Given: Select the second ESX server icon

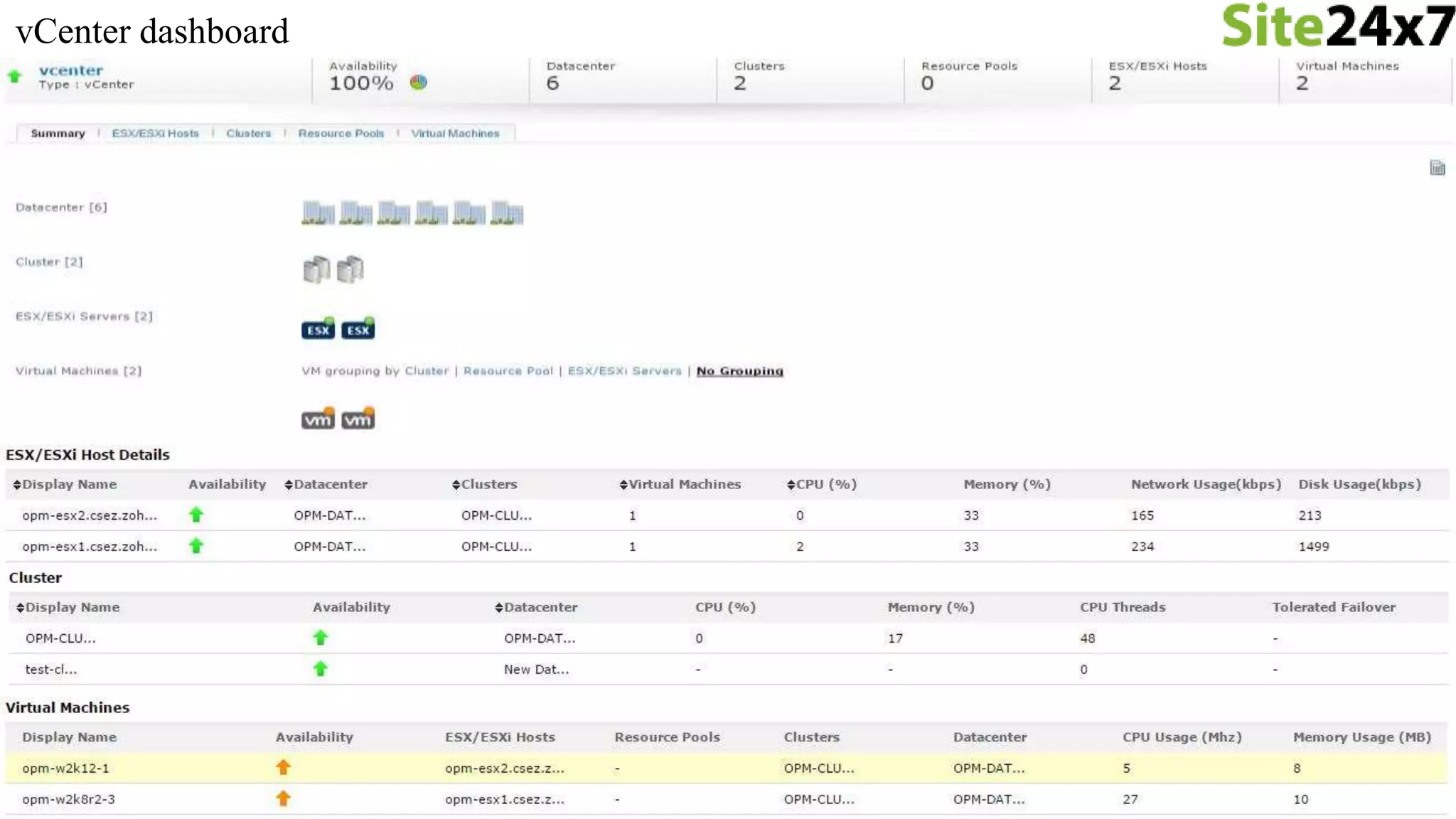Looking at the screenshot, I should (x=358, y=328).
